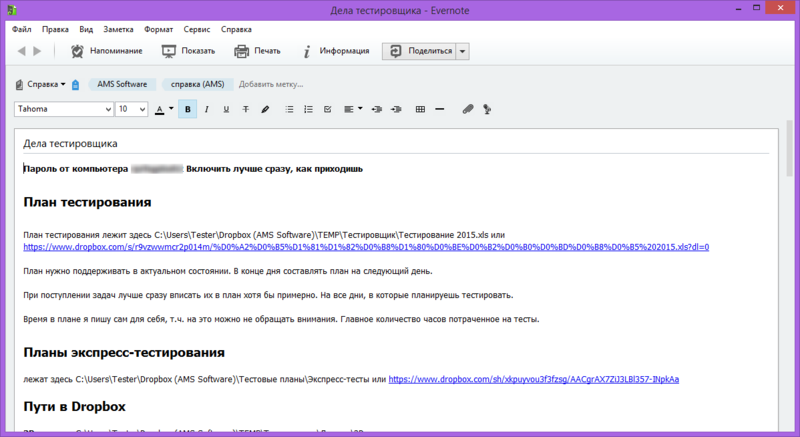The image size is (800, 437).
Task: Go forward with the right arrow
Action: (37, 51)
